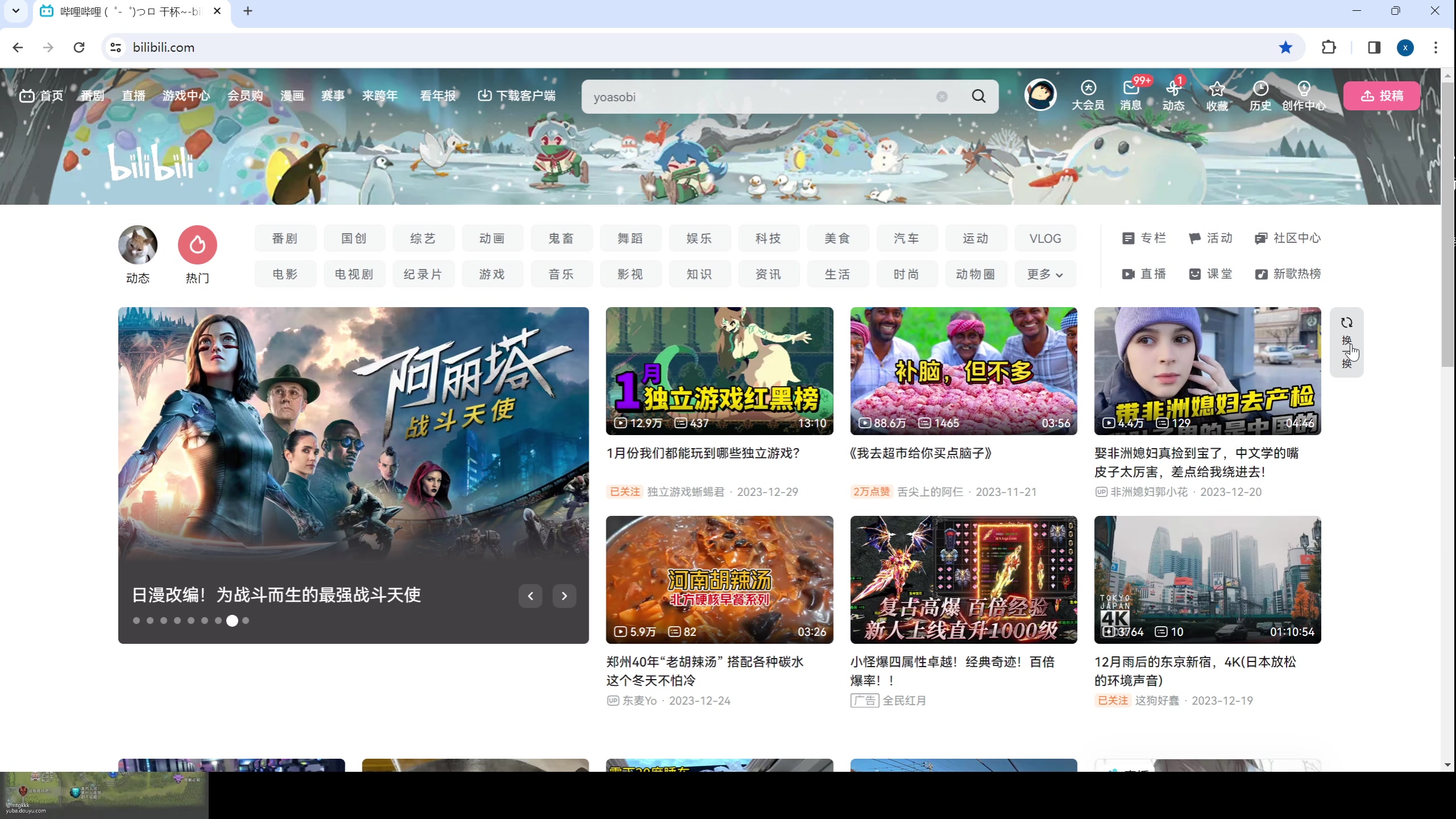The width and height of the screenshot is (1456, 819).
Task: Clear the yoasobi search text
Action: [942, 97]
